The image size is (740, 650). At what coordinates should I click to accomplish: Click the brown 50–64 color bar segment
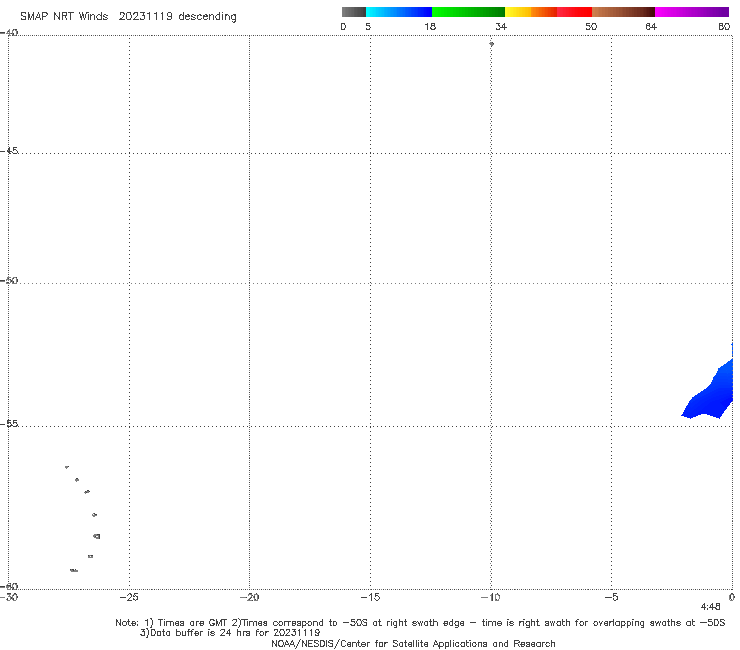tap(623, 12)
